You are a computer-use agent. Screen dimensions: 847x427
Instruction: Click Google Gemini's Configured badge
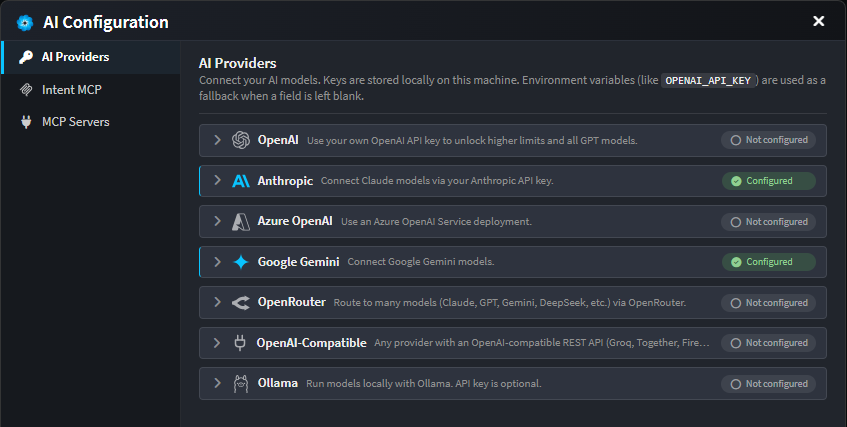click(x=769, y=262)
